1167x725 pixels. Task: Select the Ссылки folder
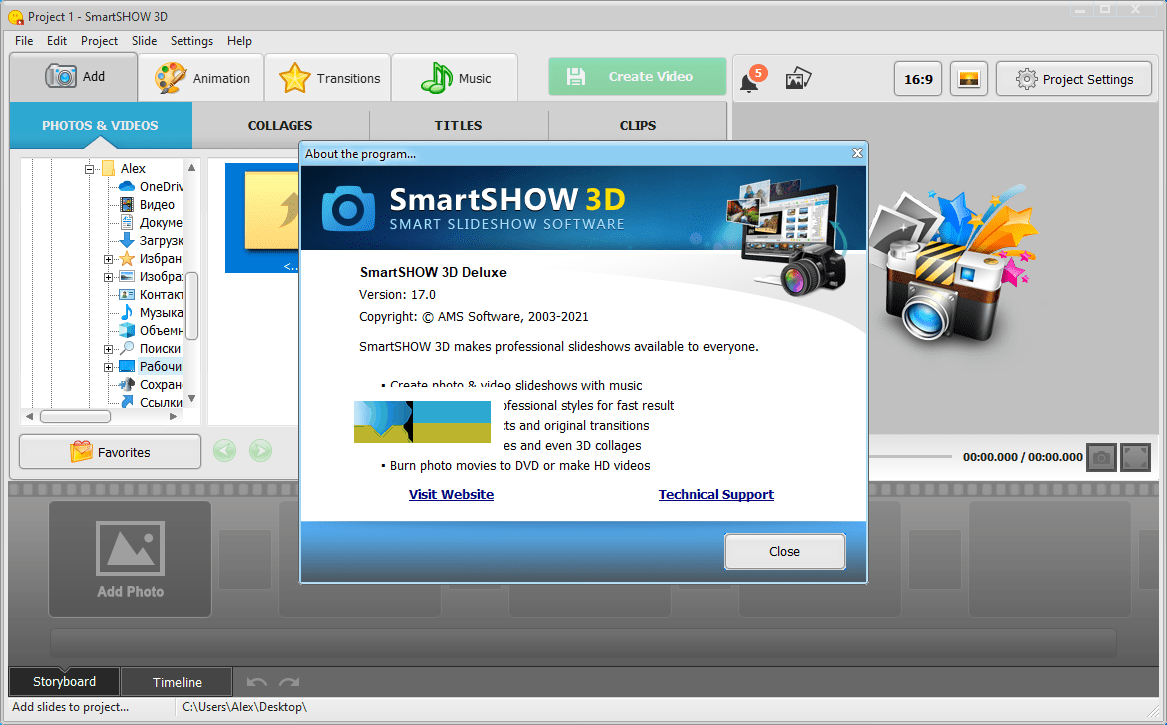point(151,403)
